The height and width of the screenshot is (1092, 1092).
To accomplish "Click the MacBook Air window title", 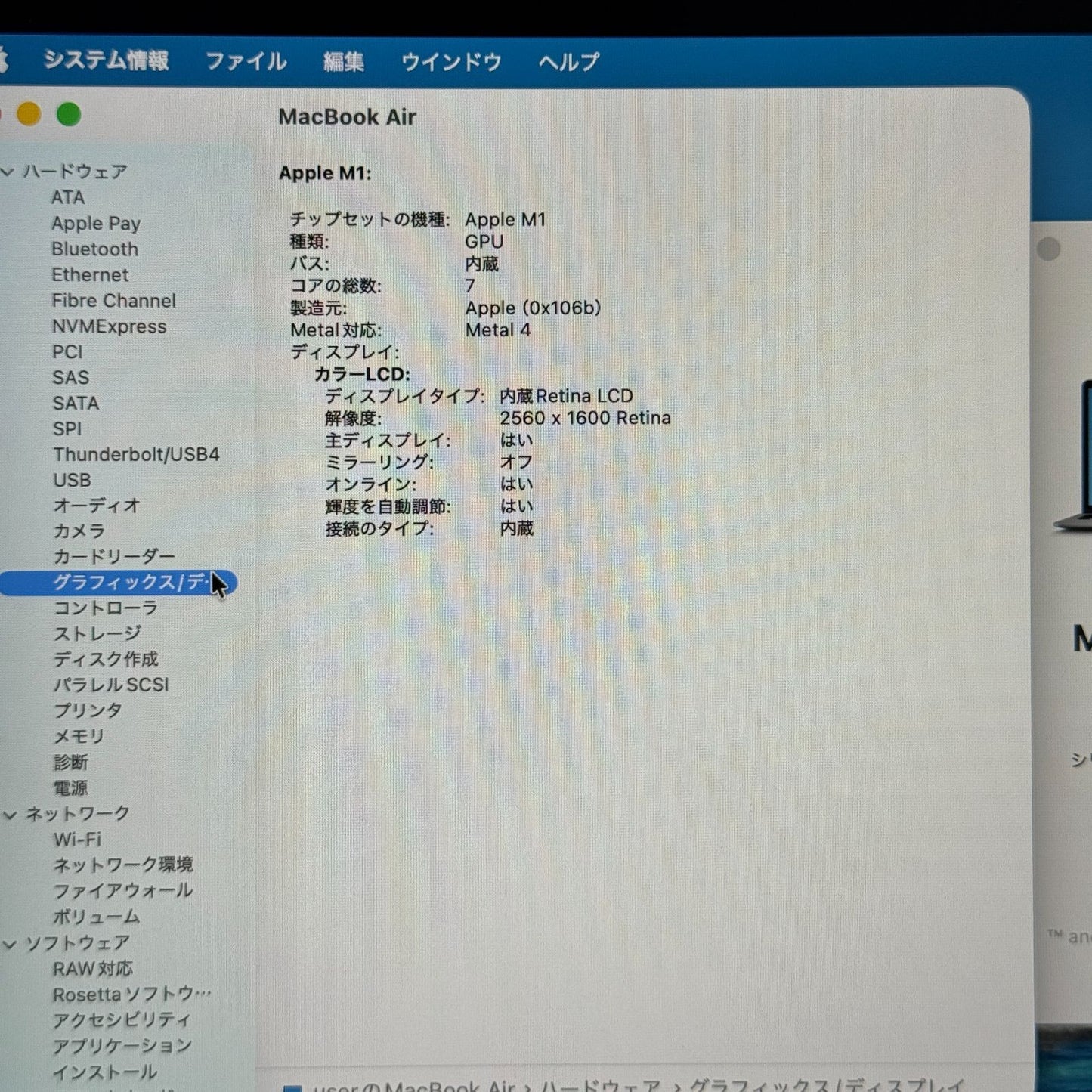I will [347, 117].
